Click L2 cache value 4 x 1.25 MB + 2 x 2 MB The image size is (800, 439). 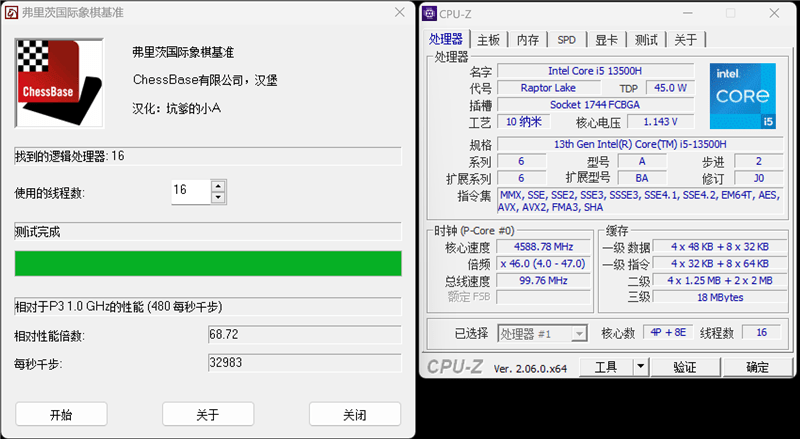tap(720, 281)
